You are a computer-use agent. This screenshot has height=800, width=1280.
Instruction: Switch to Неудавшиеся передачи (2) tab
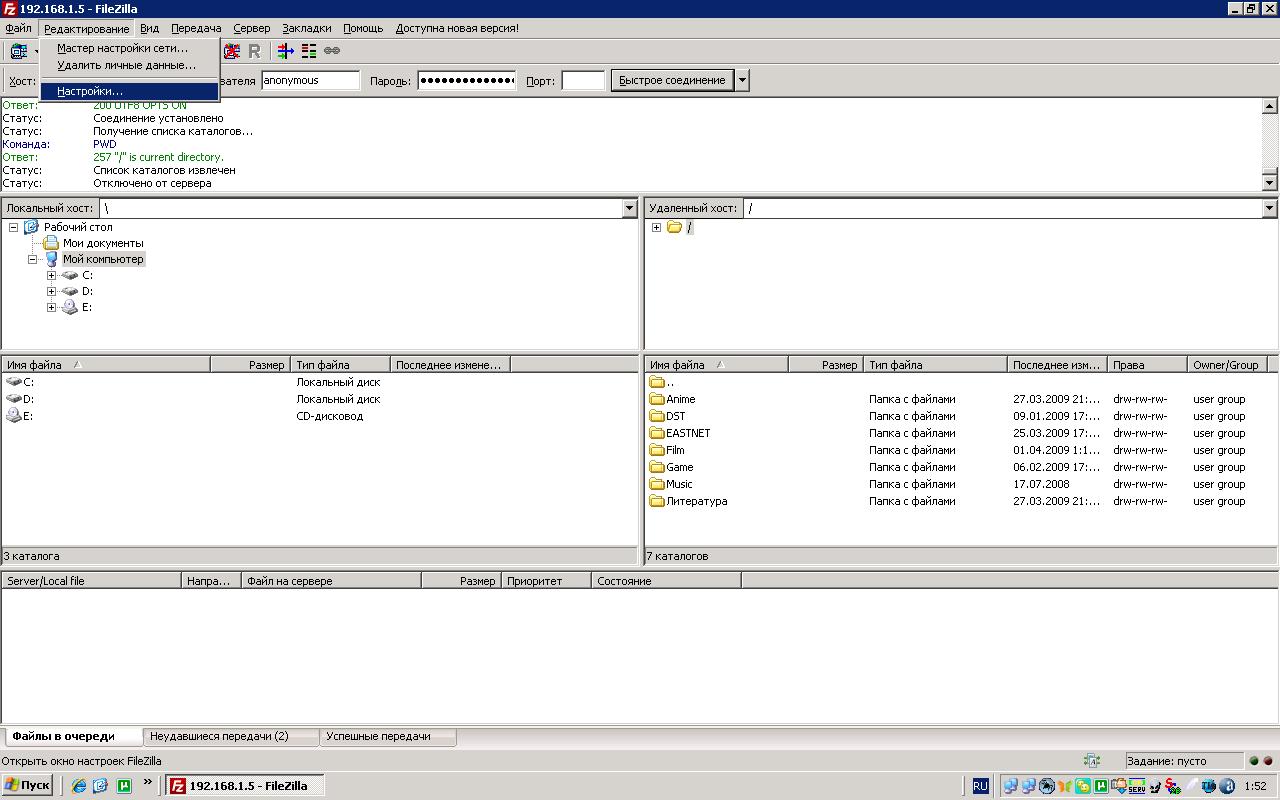click(231, 737)
